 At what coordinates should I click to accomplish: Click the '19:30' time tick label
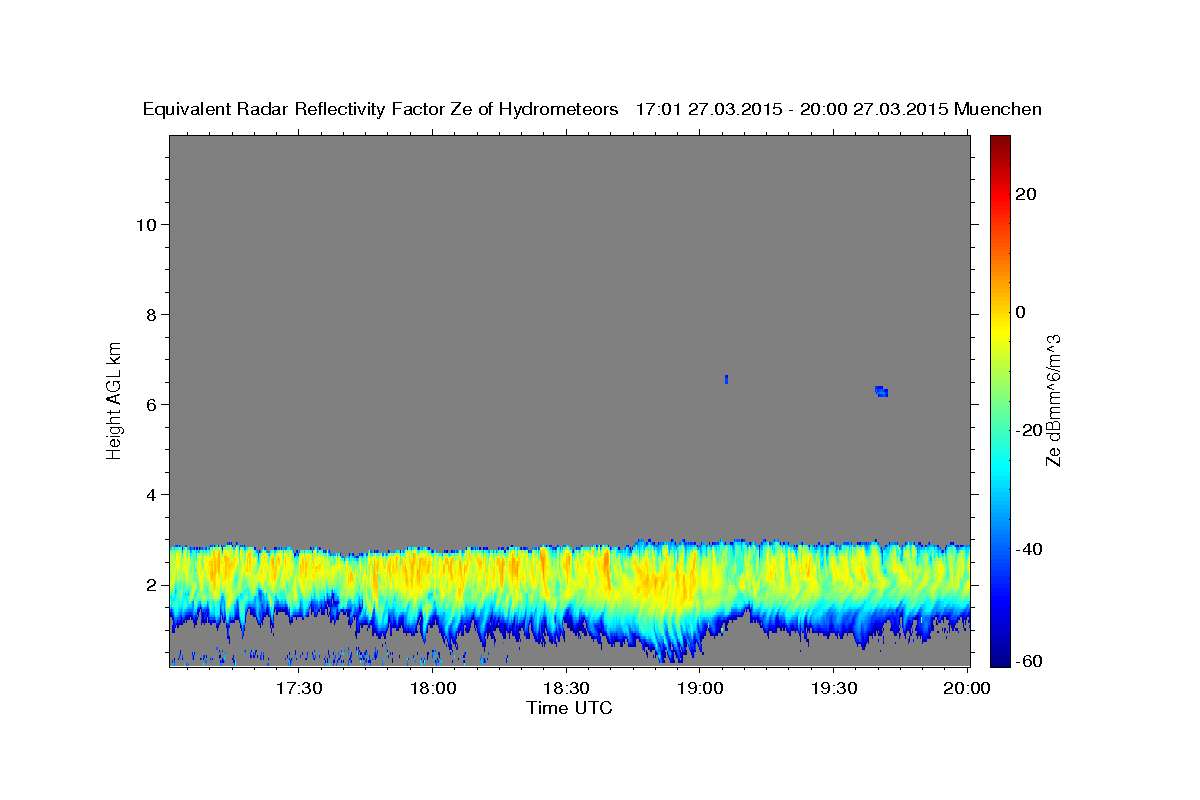pos(834,688)
